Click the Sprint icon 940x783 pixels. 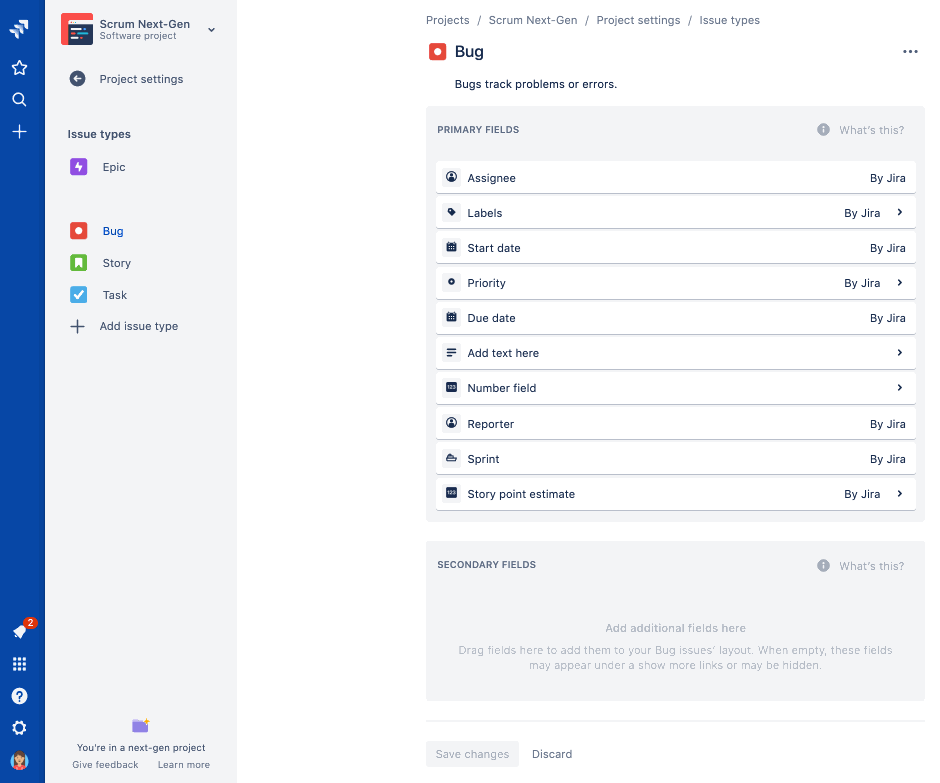click(451, 458)
